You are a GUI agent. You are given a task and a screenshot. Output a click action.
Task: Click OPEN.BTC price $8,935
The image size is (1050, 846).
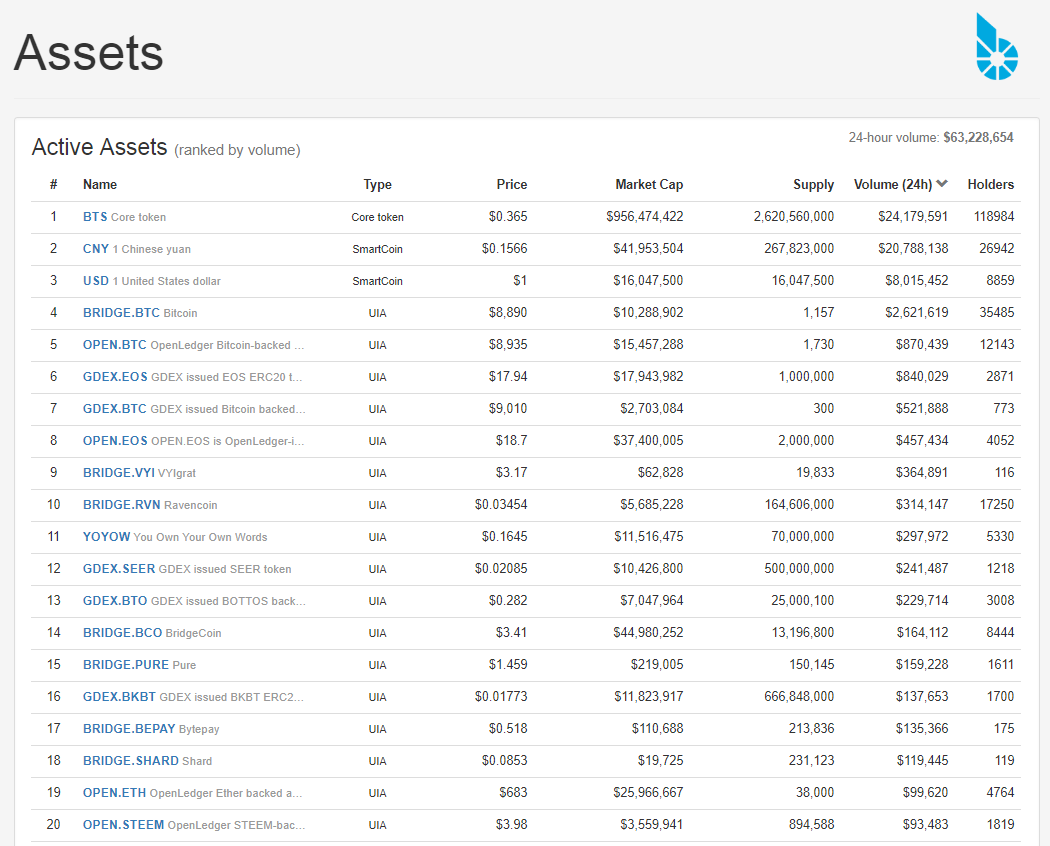(x=508, y=345)
